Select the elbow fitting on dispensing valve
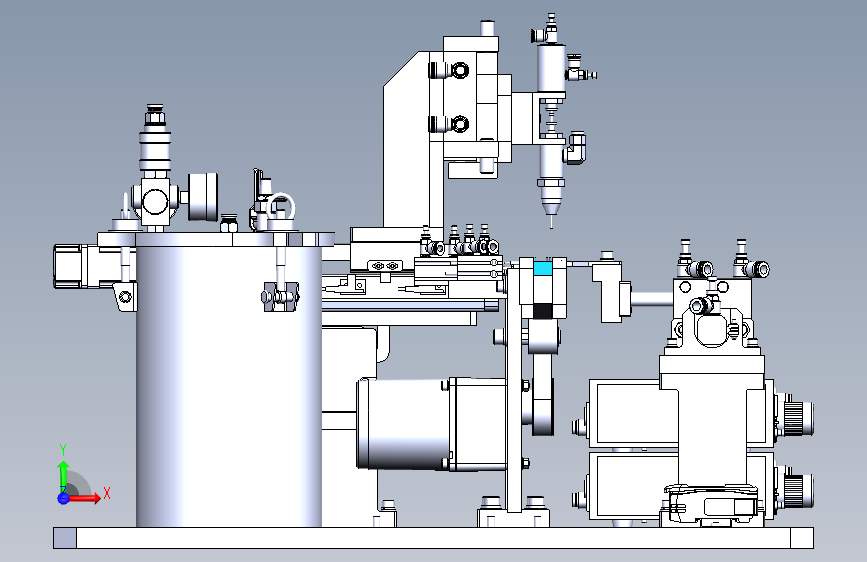Screen dimensions: 867x562 [575, 148]
